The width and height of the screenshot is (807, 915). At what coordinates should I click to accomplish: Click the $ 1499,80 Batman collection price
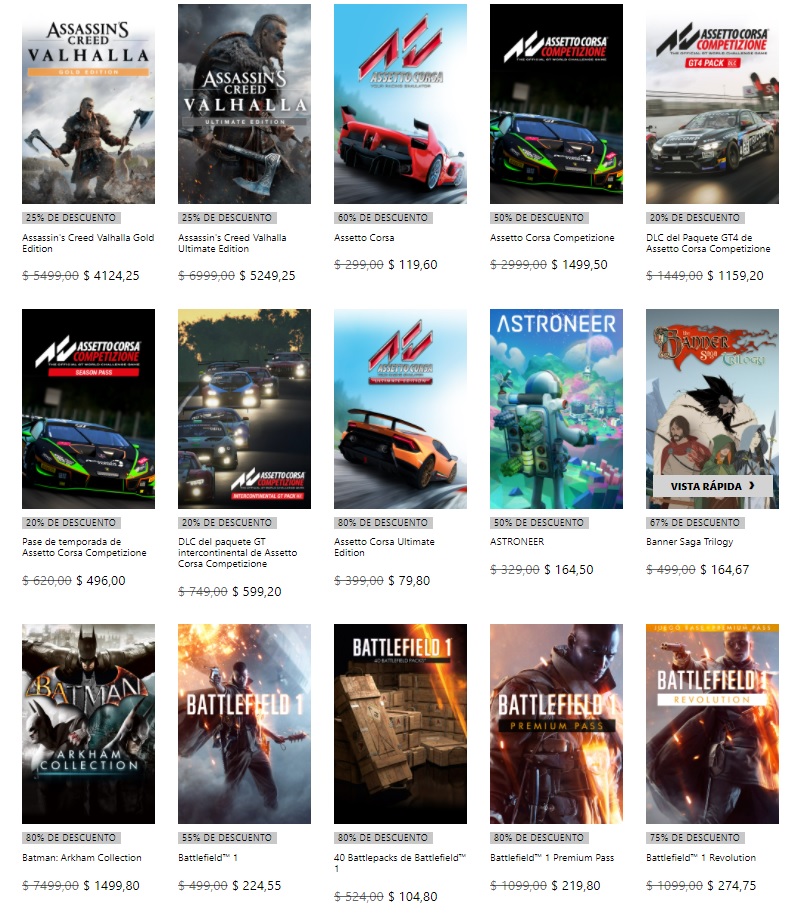coord(111,885)
